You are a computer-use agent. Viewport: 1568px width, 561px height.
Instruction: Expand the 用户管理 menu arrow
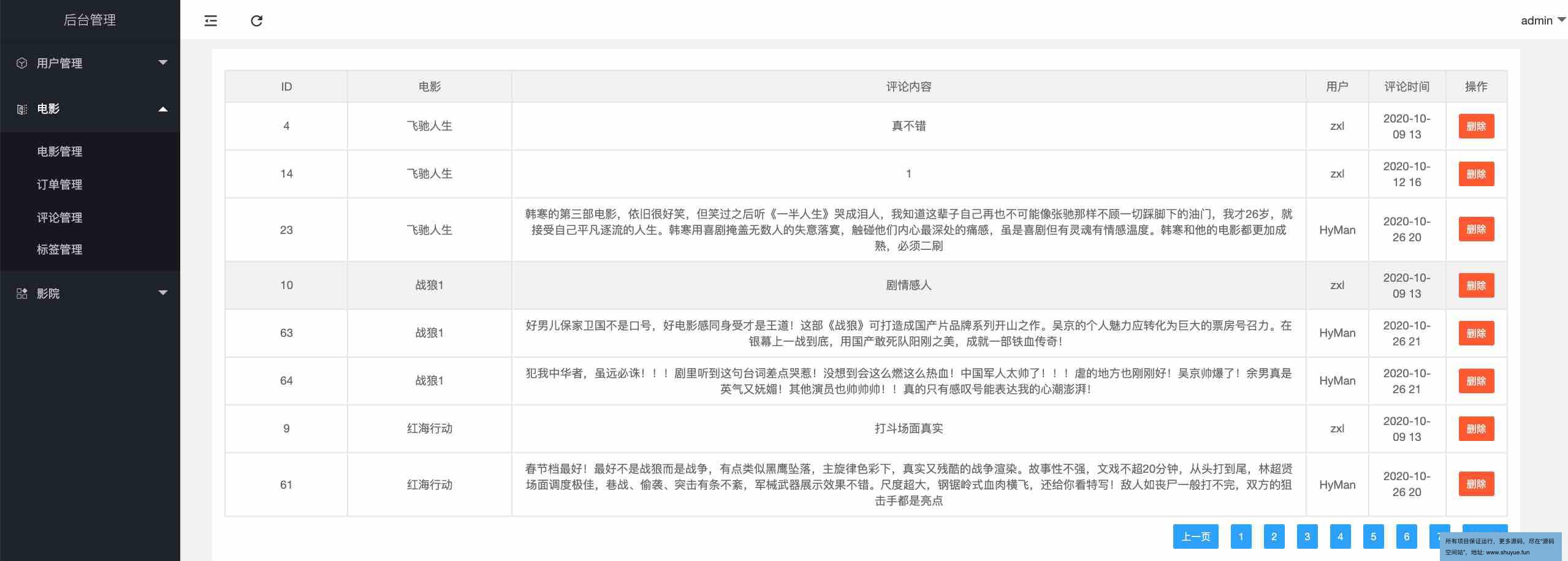click(163, 62)
